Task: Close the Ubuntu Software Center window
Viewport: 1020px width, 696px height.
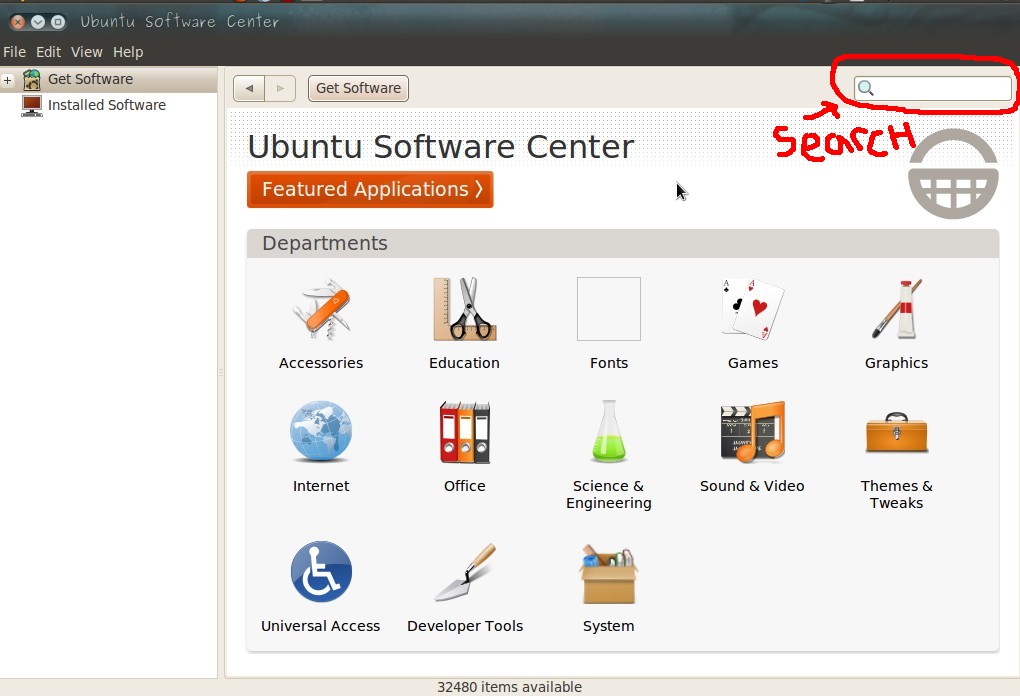Action: (x=18, y=22)
